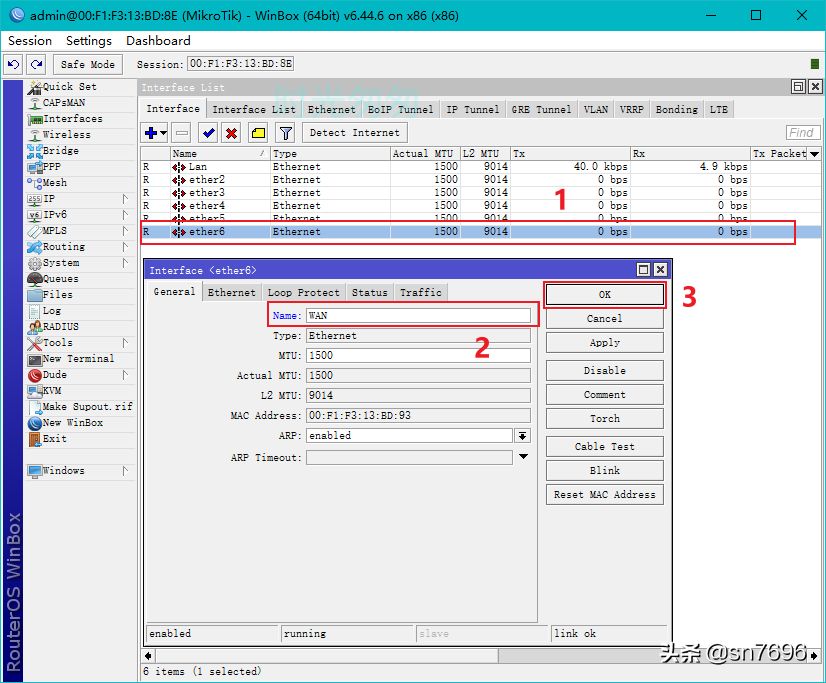Open Bridge menu
This screenshot has width=826, height=683.
(x=60, y=151)
